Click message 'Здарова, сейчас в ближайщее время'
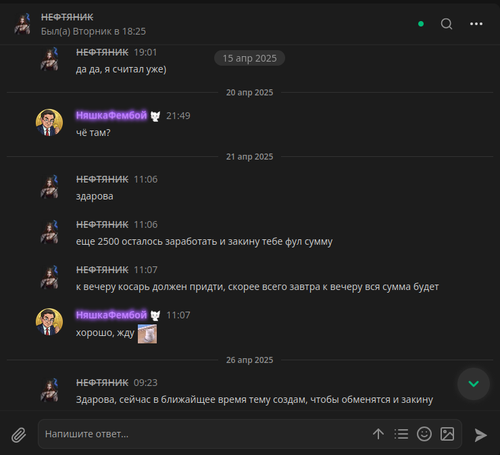 (x=254, y=399)
